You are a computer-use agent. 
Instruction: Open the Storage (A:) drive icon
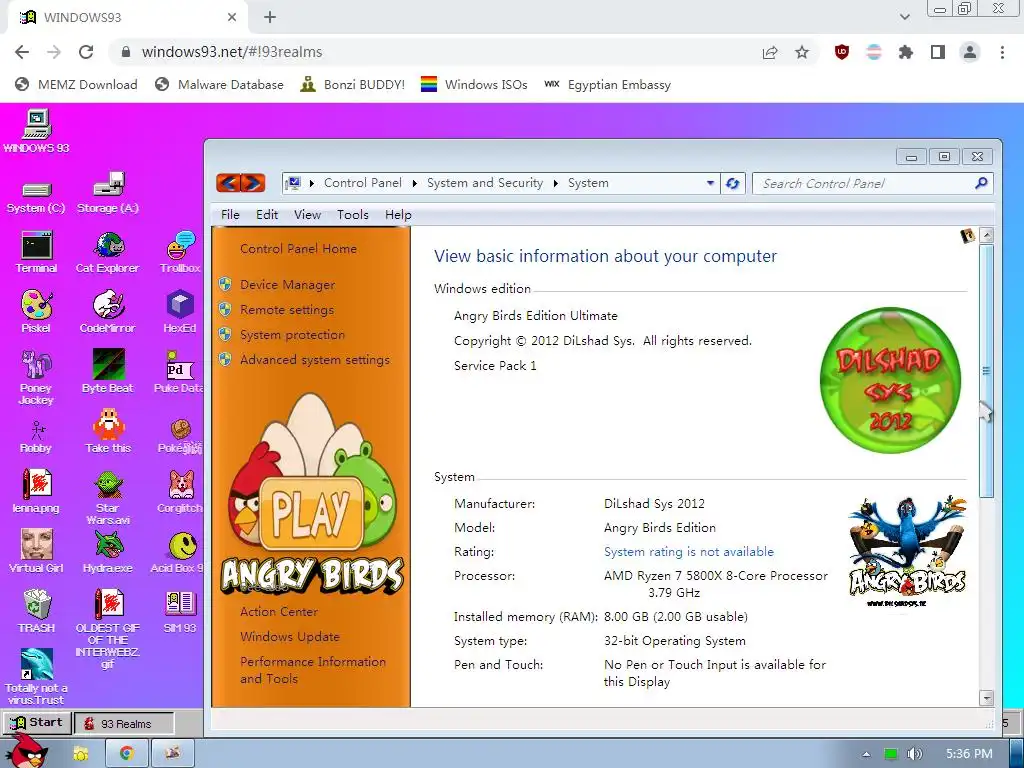[108, 193]
